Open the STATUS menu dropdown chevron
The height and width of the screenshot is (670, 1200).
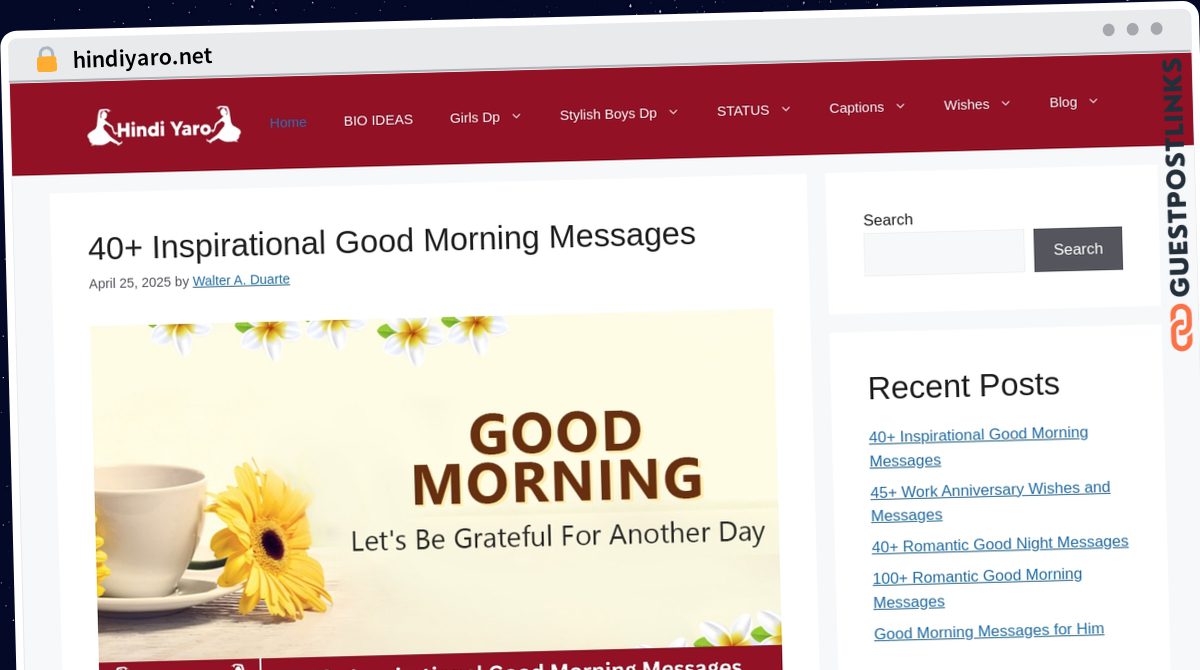tap(786, 109)
